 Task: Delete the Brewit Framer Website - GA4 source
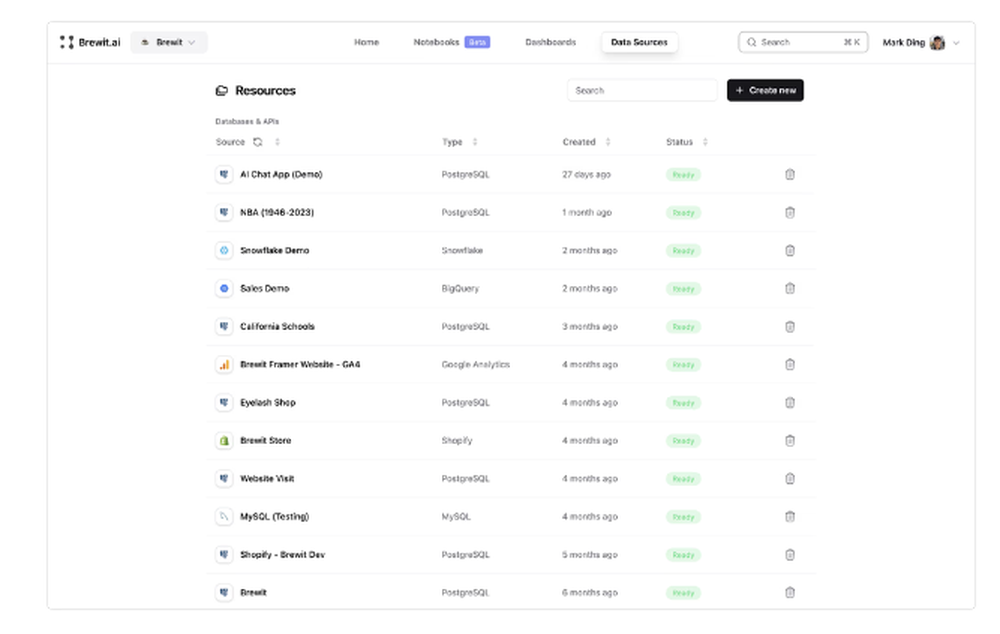[790, 364]
